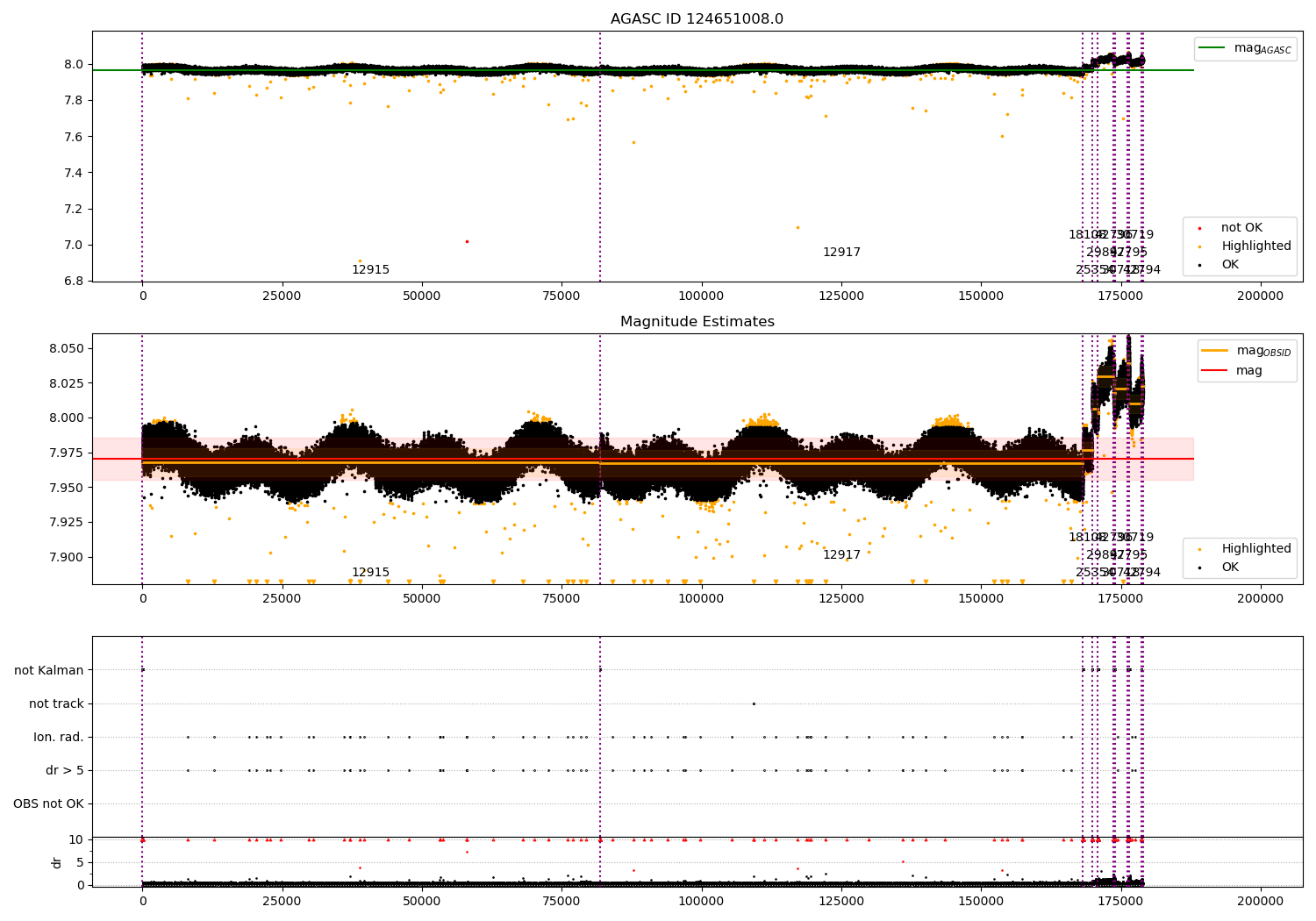This screenshot has width=1316, height=921.
Task: Click the 'dr' axis label in bottom plot
Action: point(57,862)
